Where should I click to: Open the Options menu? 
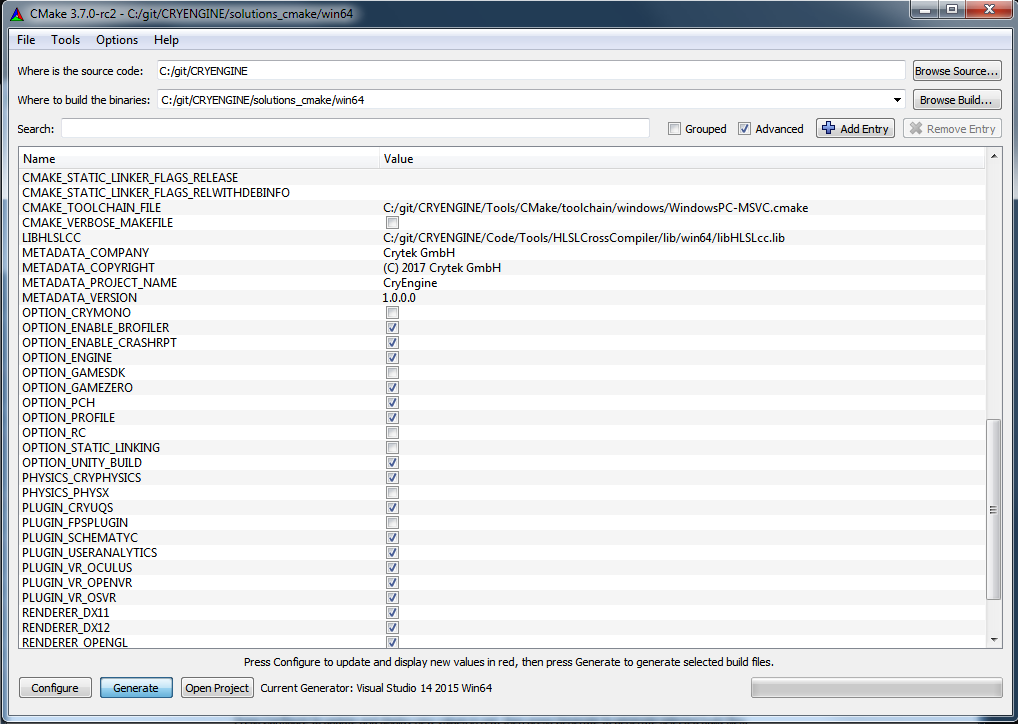tap(117, 40)
